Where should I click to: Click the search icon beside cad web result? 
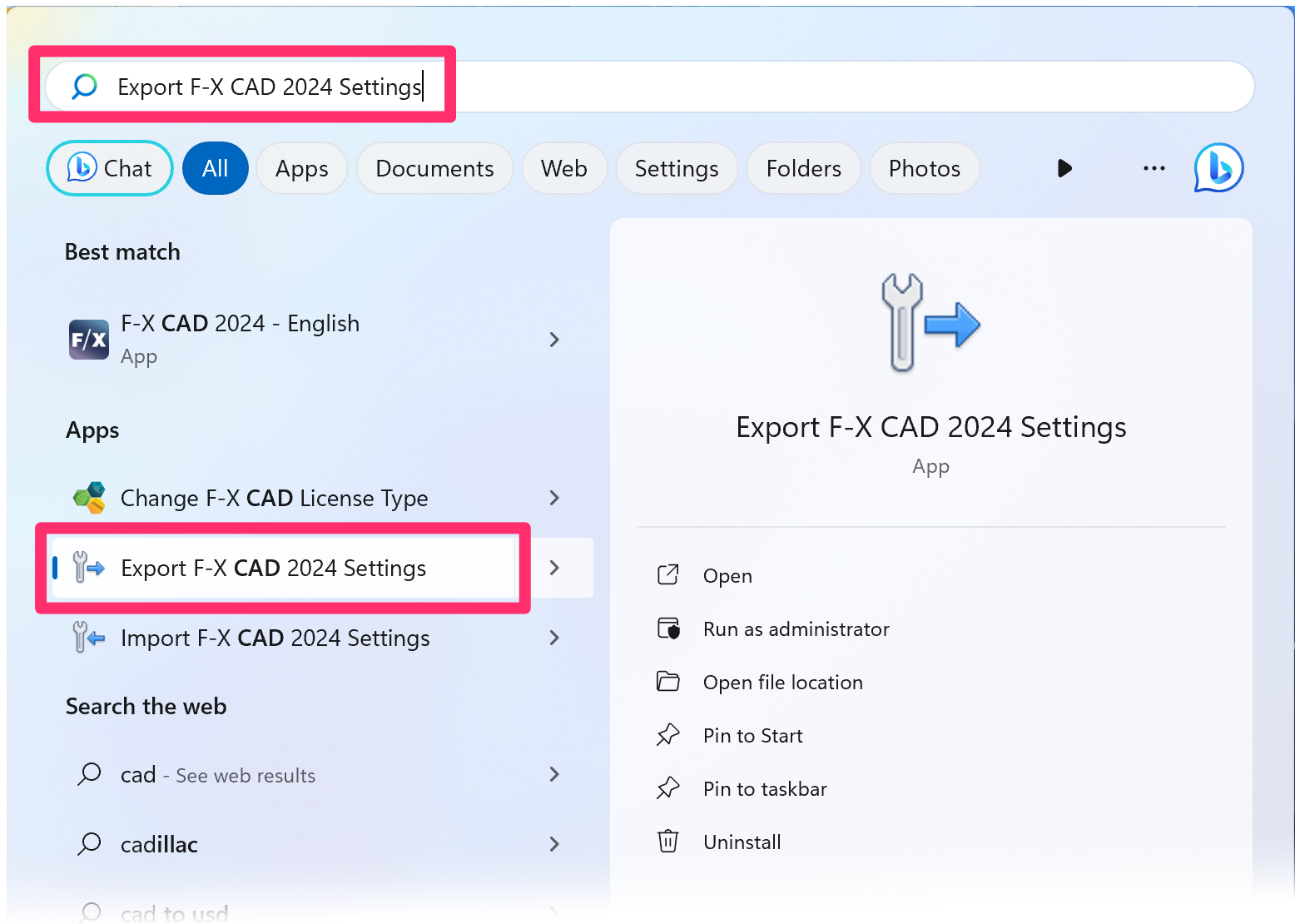click(x=89, y=774)
